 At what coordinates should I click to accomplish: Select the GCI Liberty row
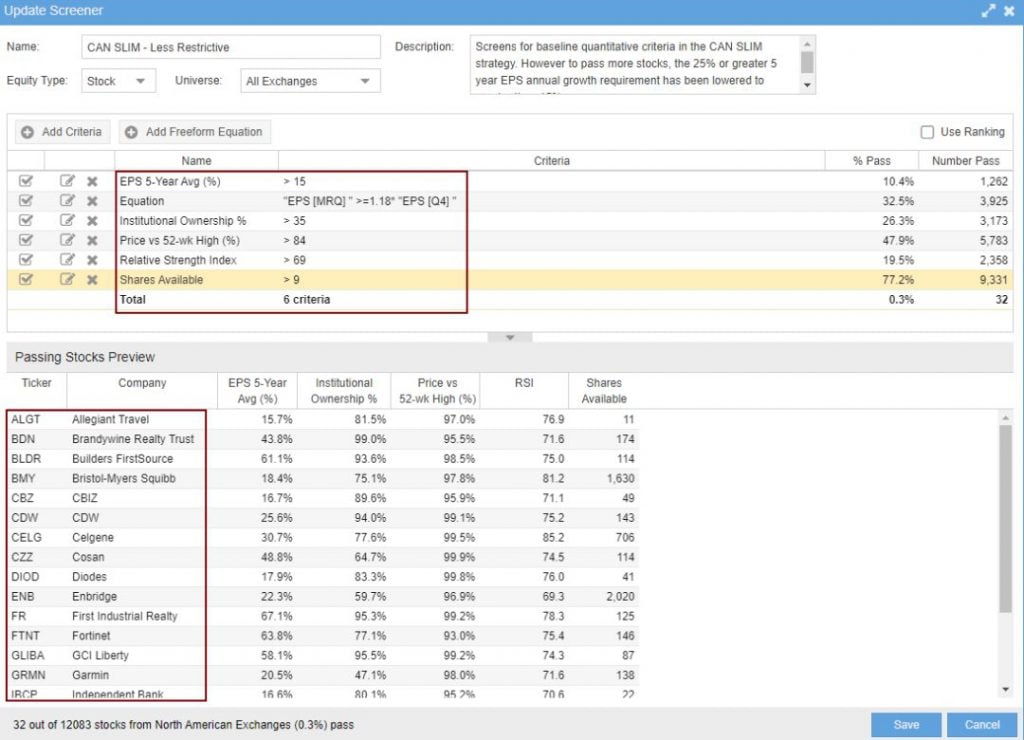click(x=323, y=654)
